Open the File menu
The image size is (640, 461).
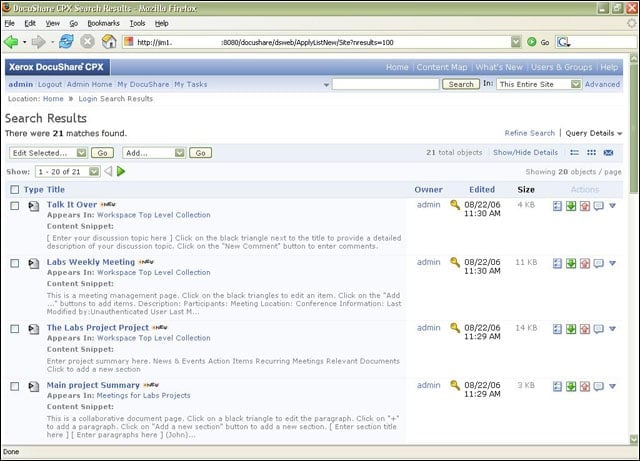click(9, 23)
